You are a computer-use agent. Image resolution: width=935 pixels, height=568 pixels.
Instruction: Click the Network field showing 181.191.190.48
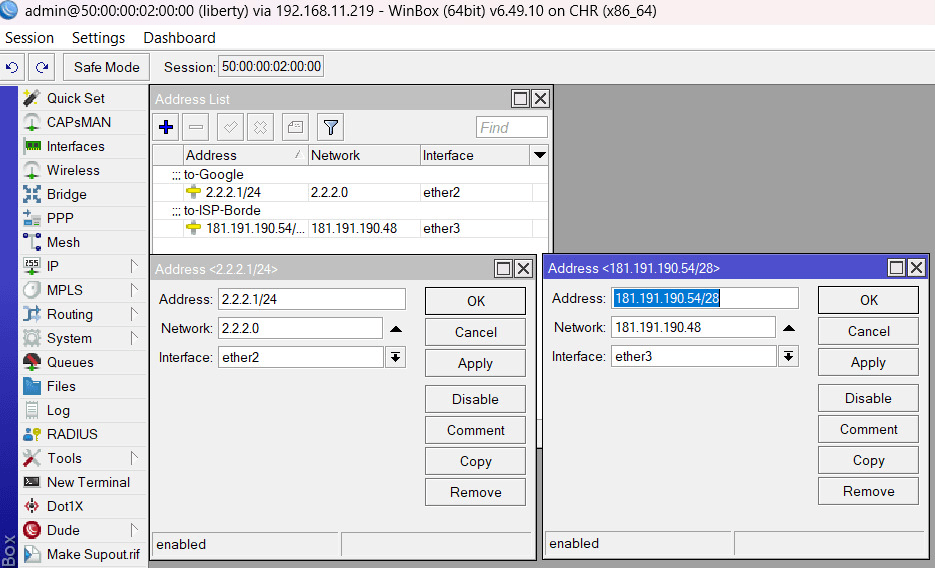693,327
